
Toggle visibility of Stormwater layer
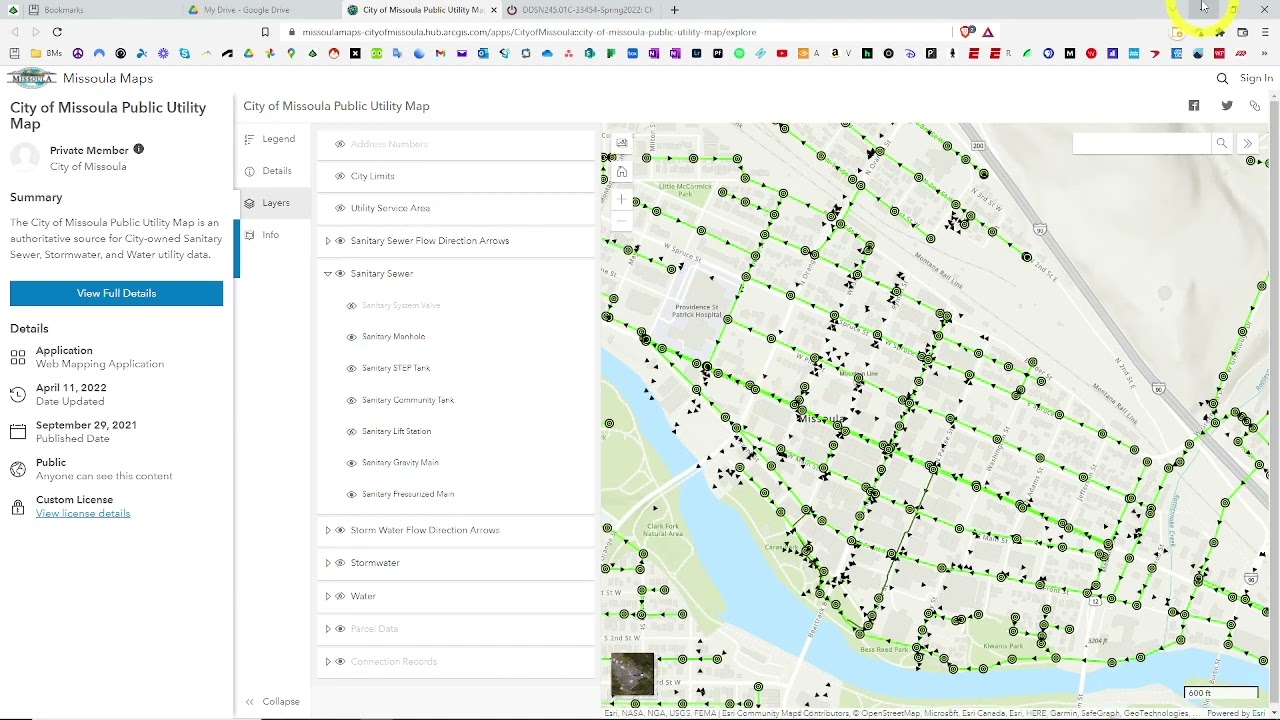click(x=340, y=563)
